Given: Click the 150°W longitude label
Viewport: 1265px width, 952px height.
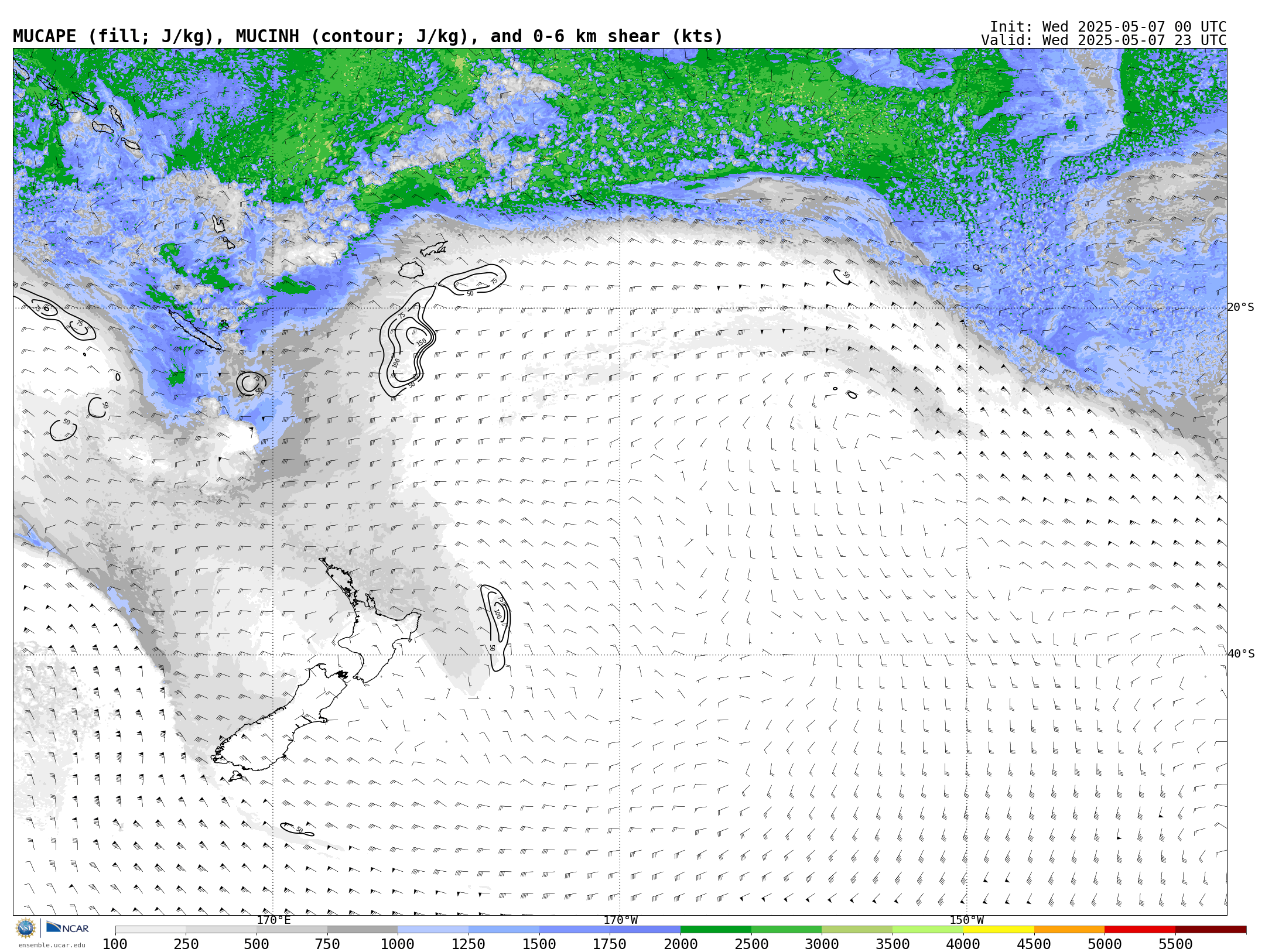Looking at the screenshot, I should coord(967,920).
